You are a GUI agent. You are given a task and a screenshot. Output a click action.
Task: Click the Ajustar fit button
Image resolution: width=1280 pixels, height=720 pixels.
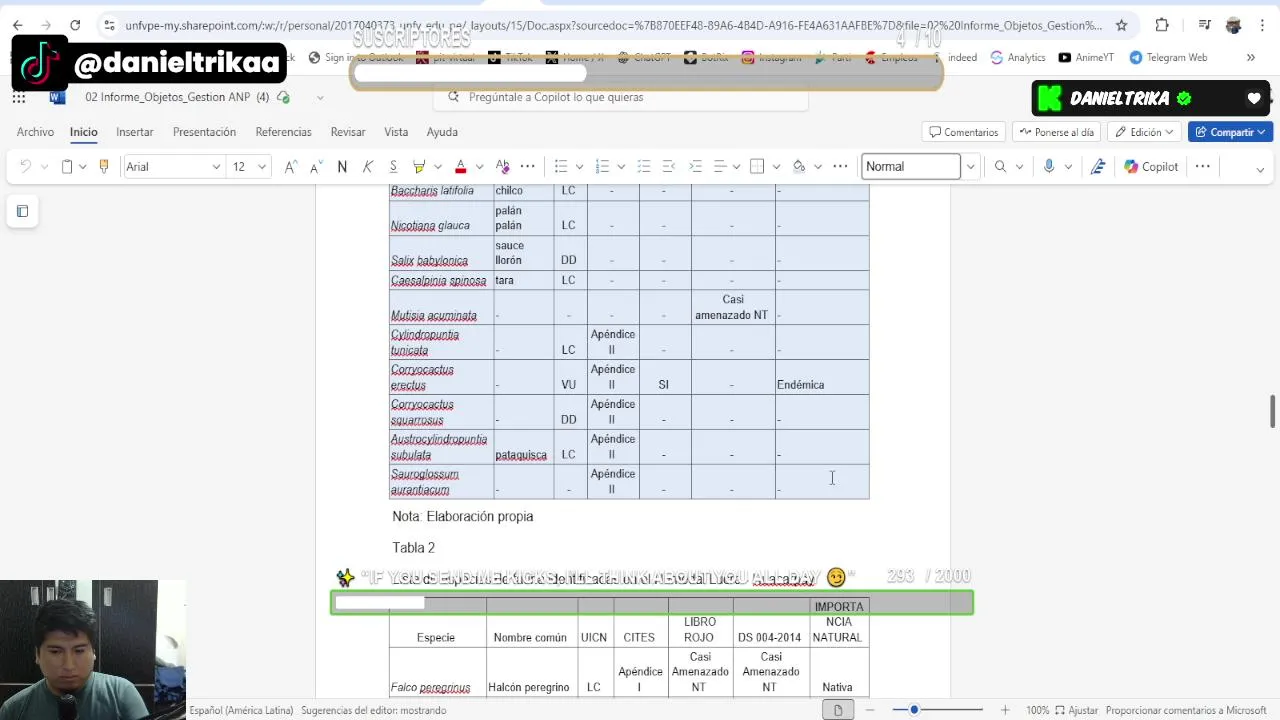(1077, 710)
